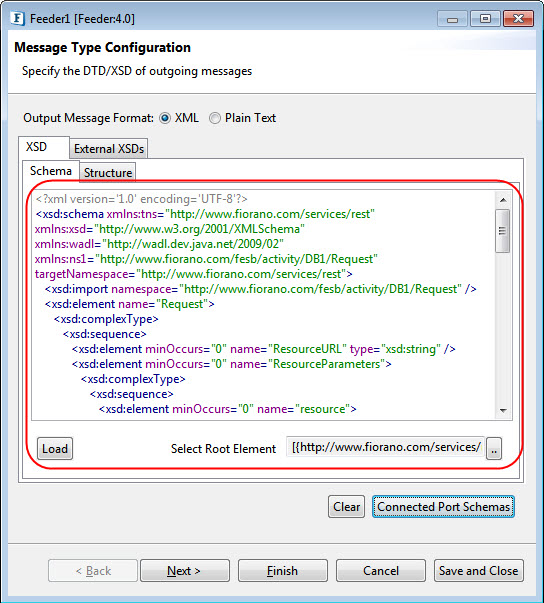Select Plain Text output format
The height and width of the screenshot is (603, 544).
click(x=215, y=118)
